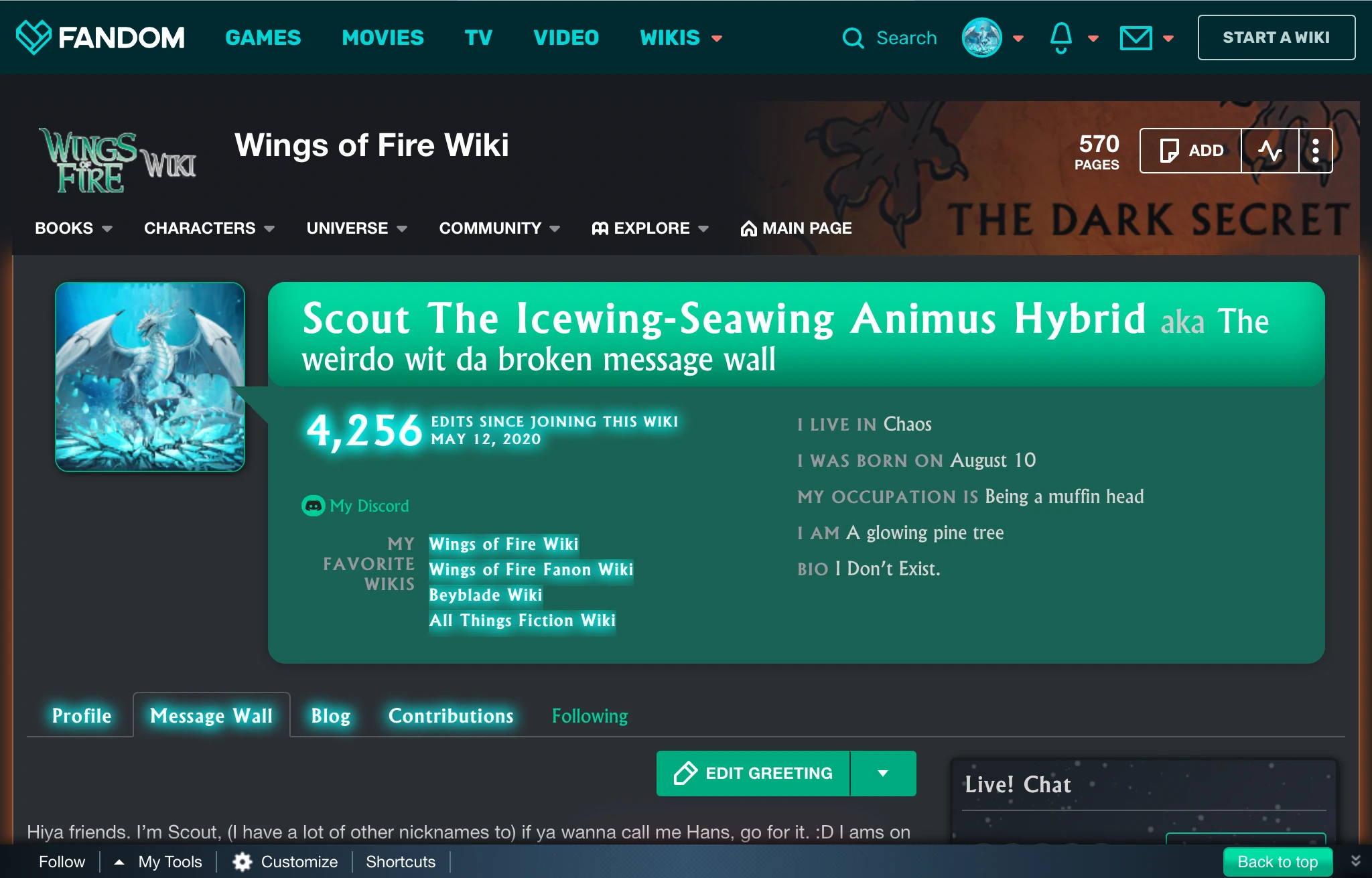Click the START A WIKI button
Viewport: 1372px width, 878px height.
coord(1276,38)
